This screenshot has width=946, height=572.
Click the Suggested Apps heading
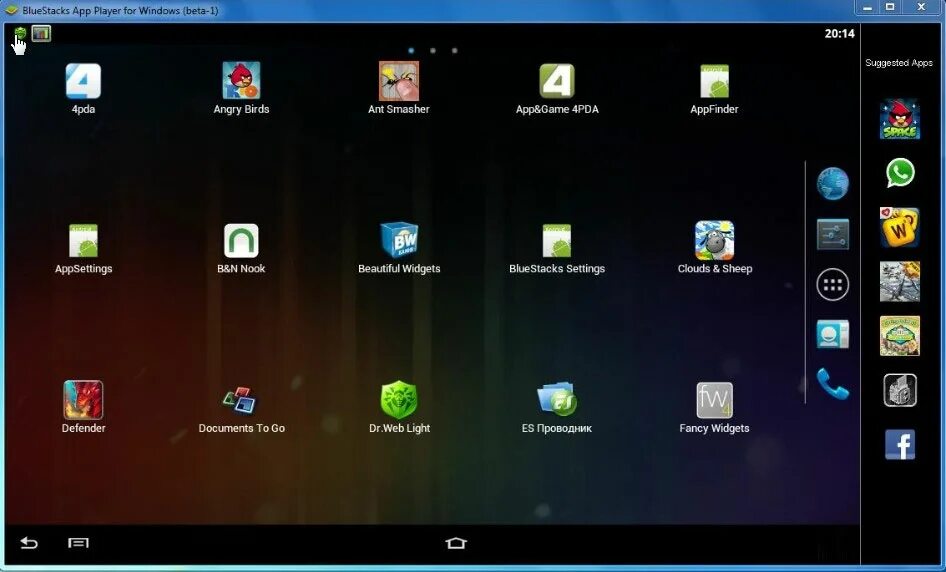point(899,63)
